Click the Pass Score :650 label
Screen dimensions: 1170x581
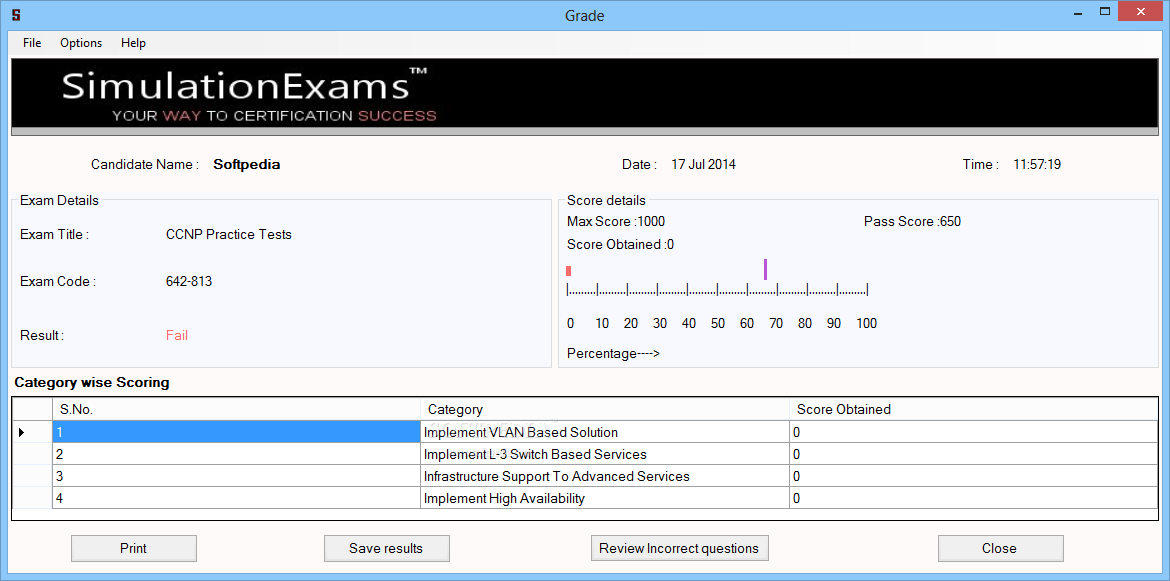pos(913,222)
